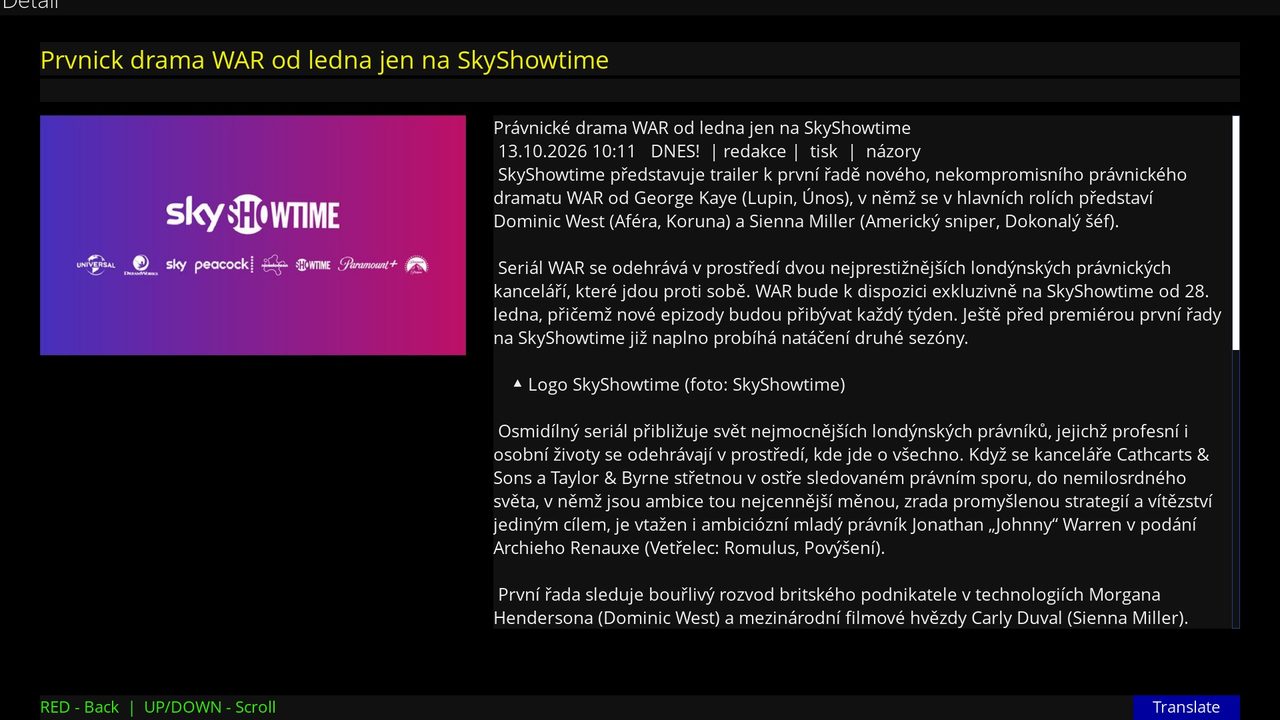Viewport: 1280px width, 720px height.
Task: Click the paragraph starting "Seriál WAR se odehrává"
Action: pyautogui.click(x=858, y=303)
